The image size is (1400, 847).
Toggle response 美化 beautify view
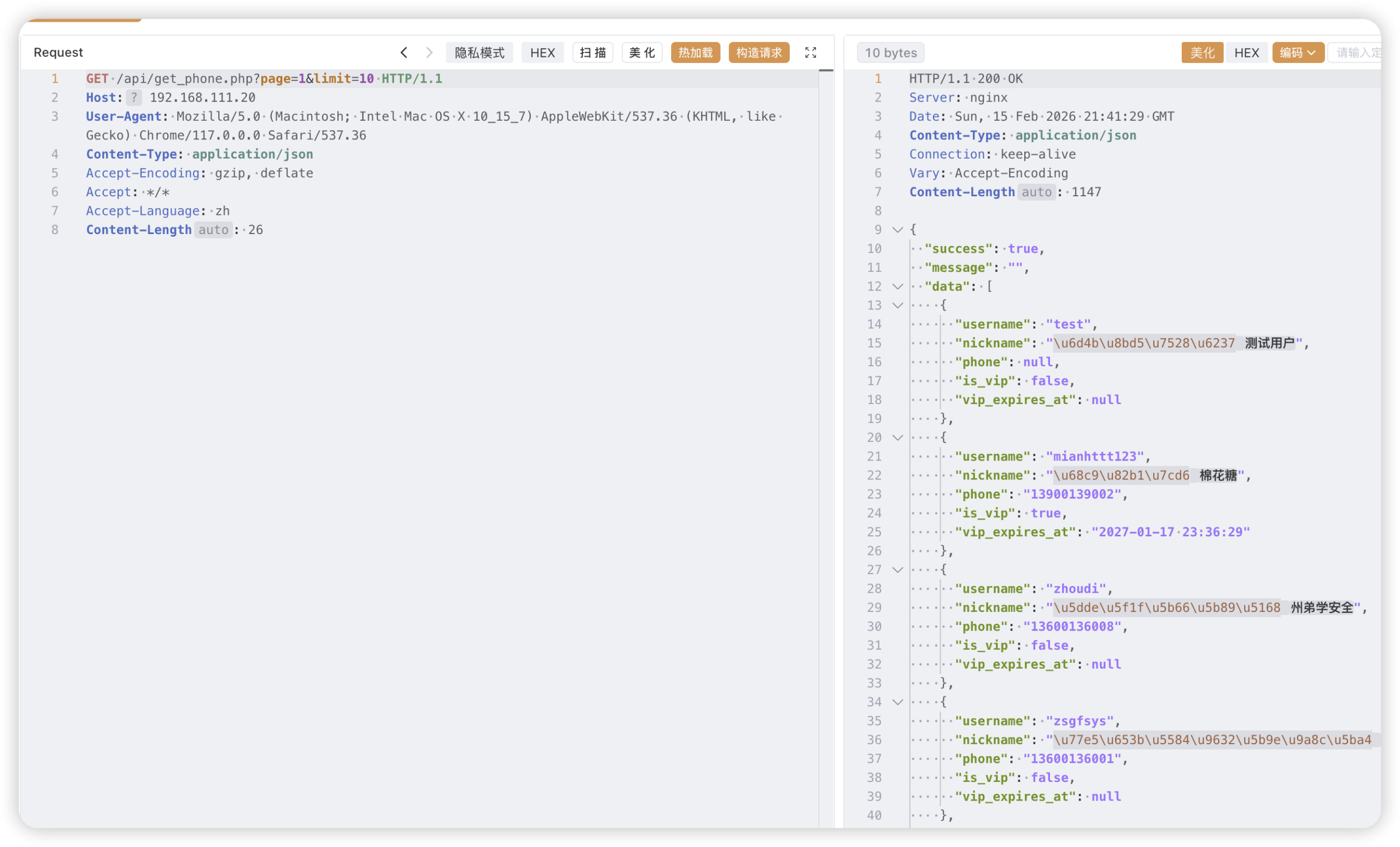pyautogui.click(x=1202, y=53)
